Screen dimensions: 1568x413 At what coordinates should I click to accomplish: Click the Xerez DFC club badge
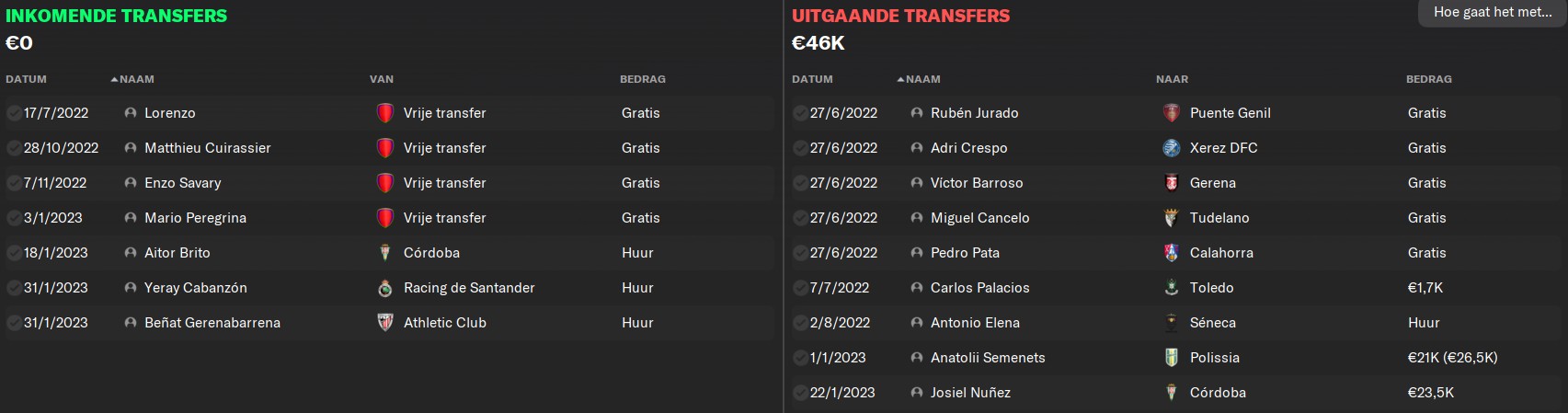tap(1172, 148)
